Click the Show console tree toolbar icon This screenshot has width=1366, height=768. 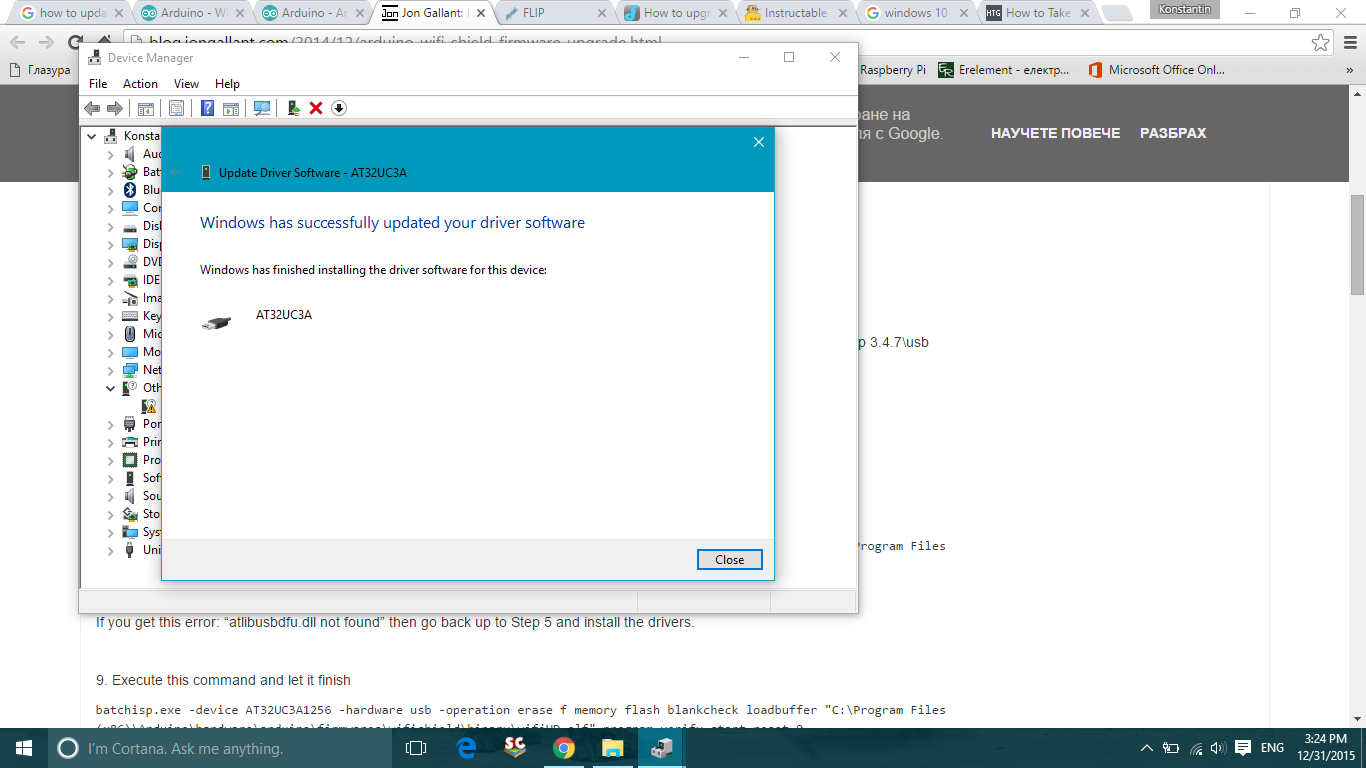pos(146,107)
